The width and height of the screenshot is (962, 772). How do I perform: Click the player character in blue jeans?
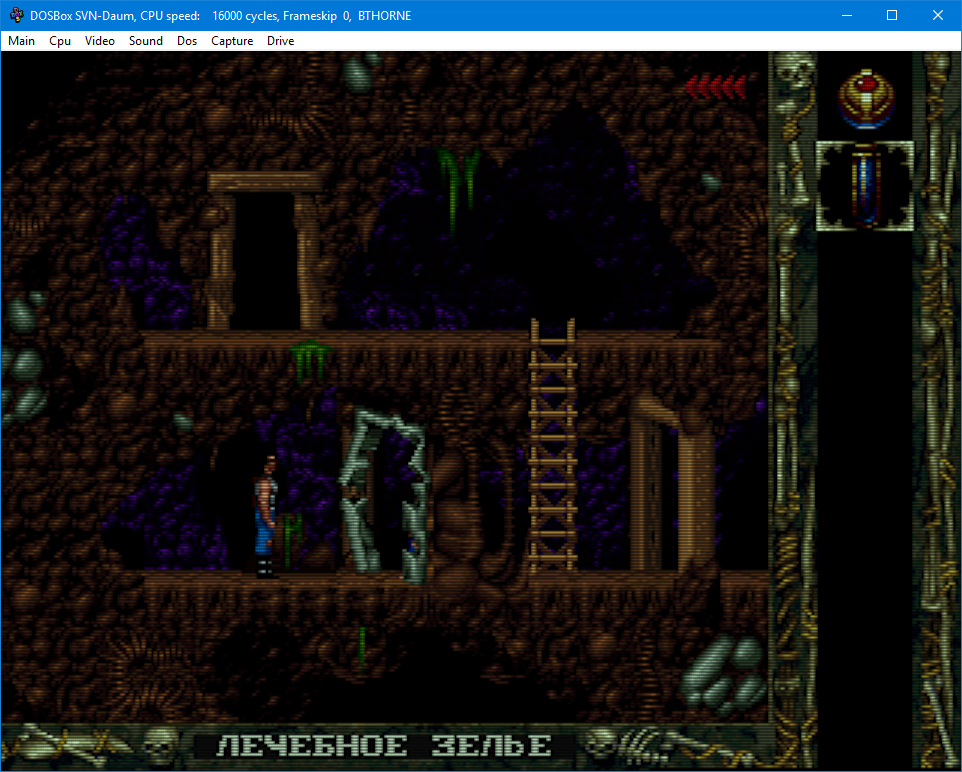(x=266, y=517)
